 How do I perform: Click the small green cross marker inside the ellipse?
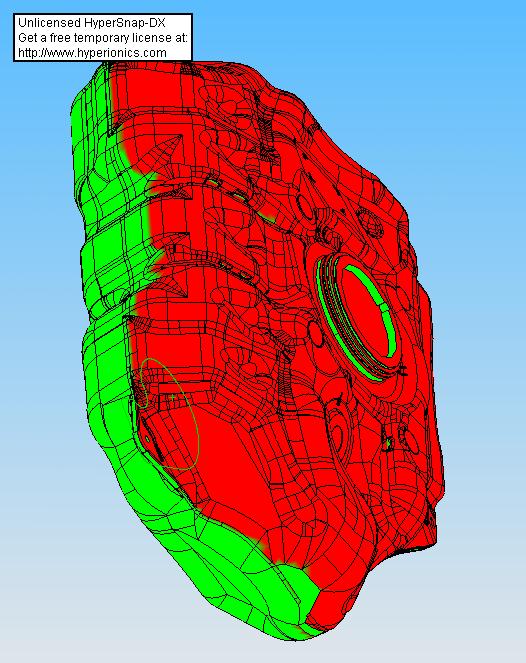coord(173,397)
